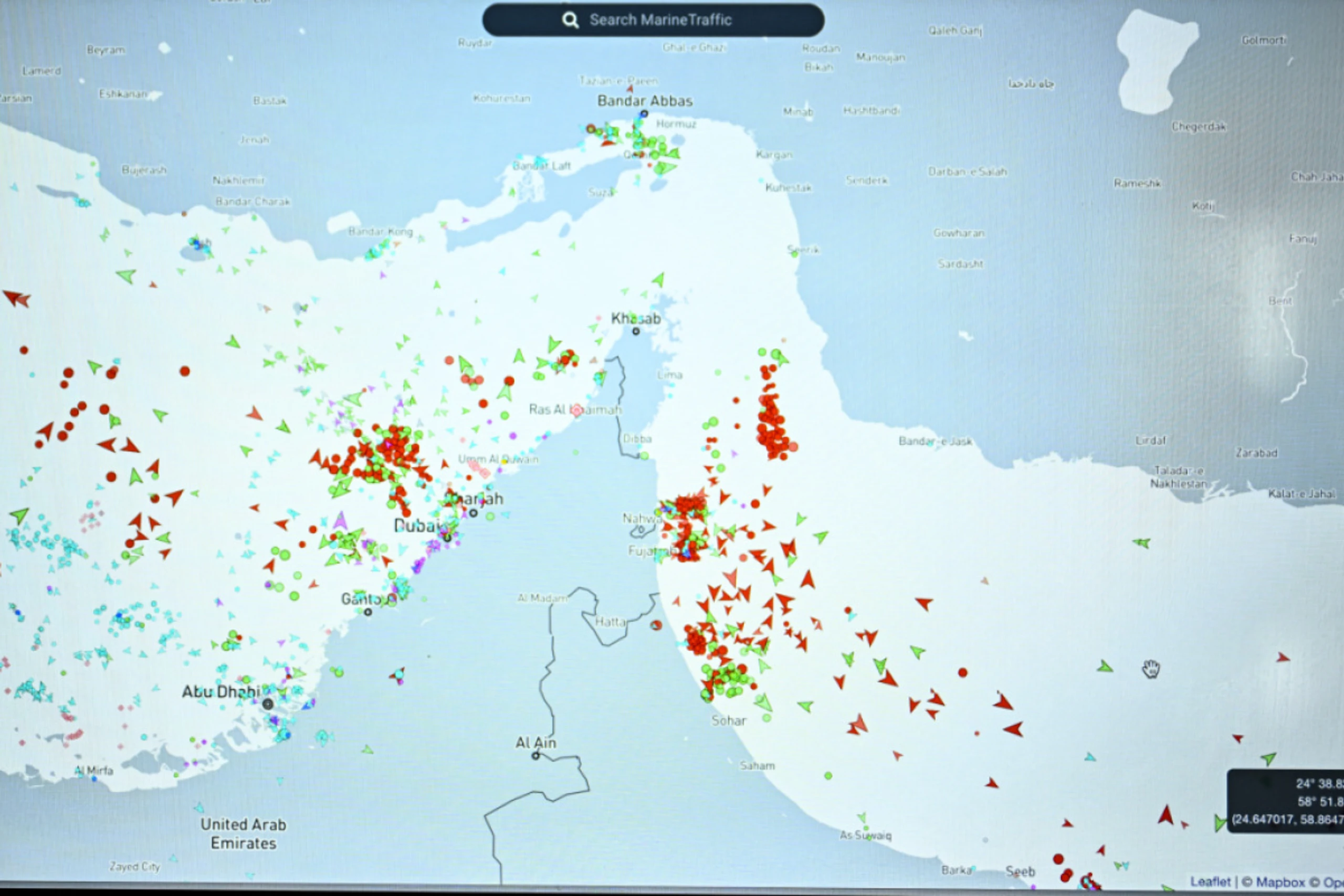
Task: Select green vessel arrow directly above coordinates box
Action: click(x=1268, y=759)
